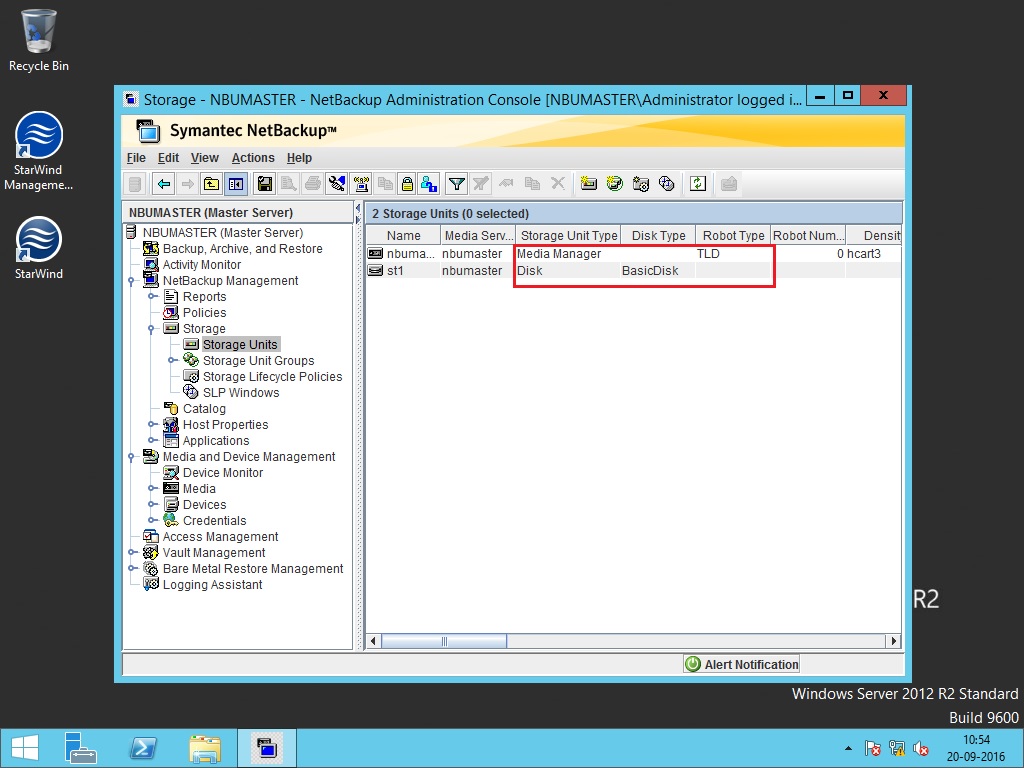
Task: Click the Up one level folder icon
Action: pyautogui.click(x=211, y=184)
